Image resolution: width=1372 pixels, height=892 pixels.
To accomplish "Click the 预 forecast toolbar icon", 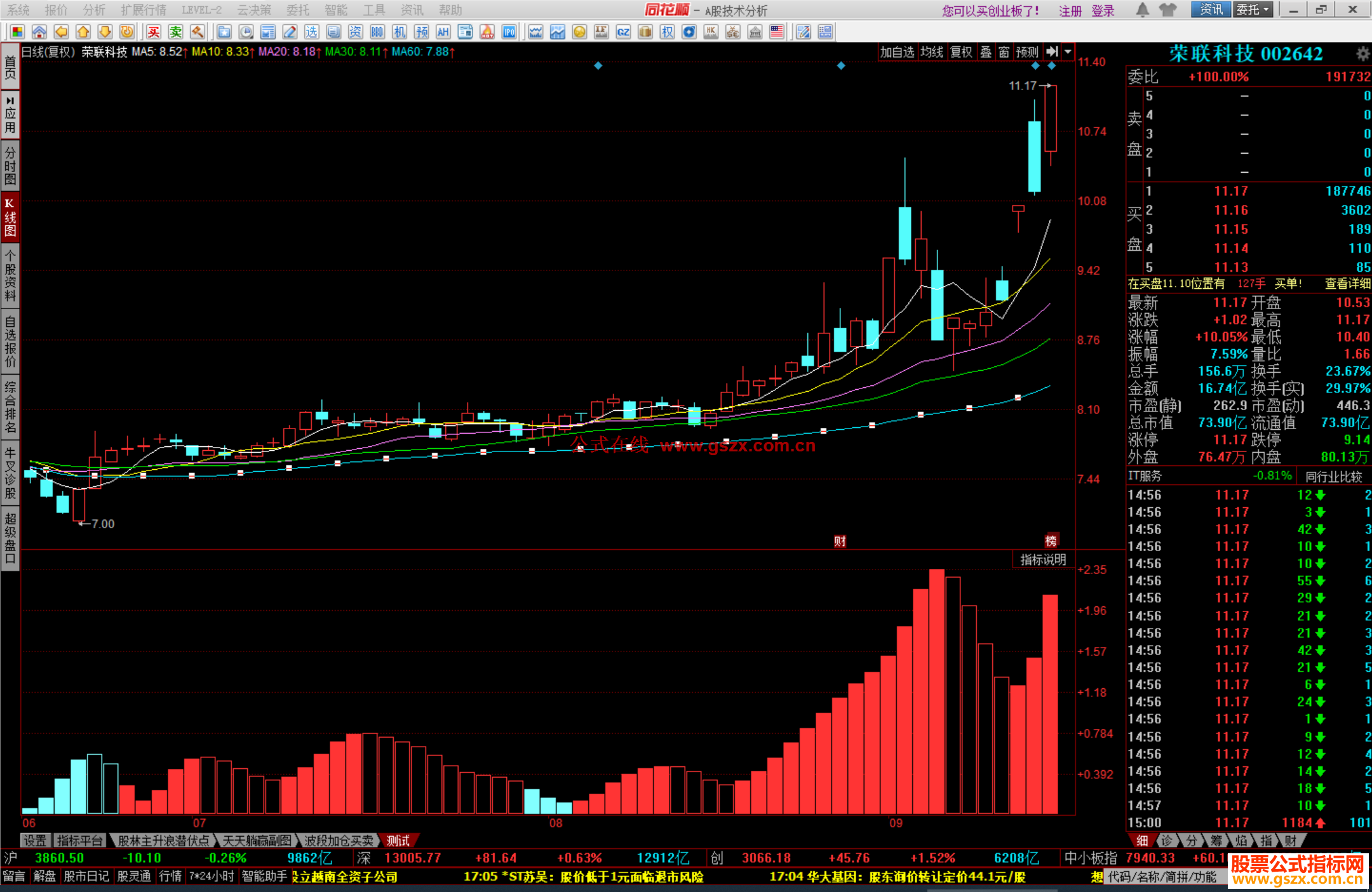I will pyautogui.click(x=422, y=32).
